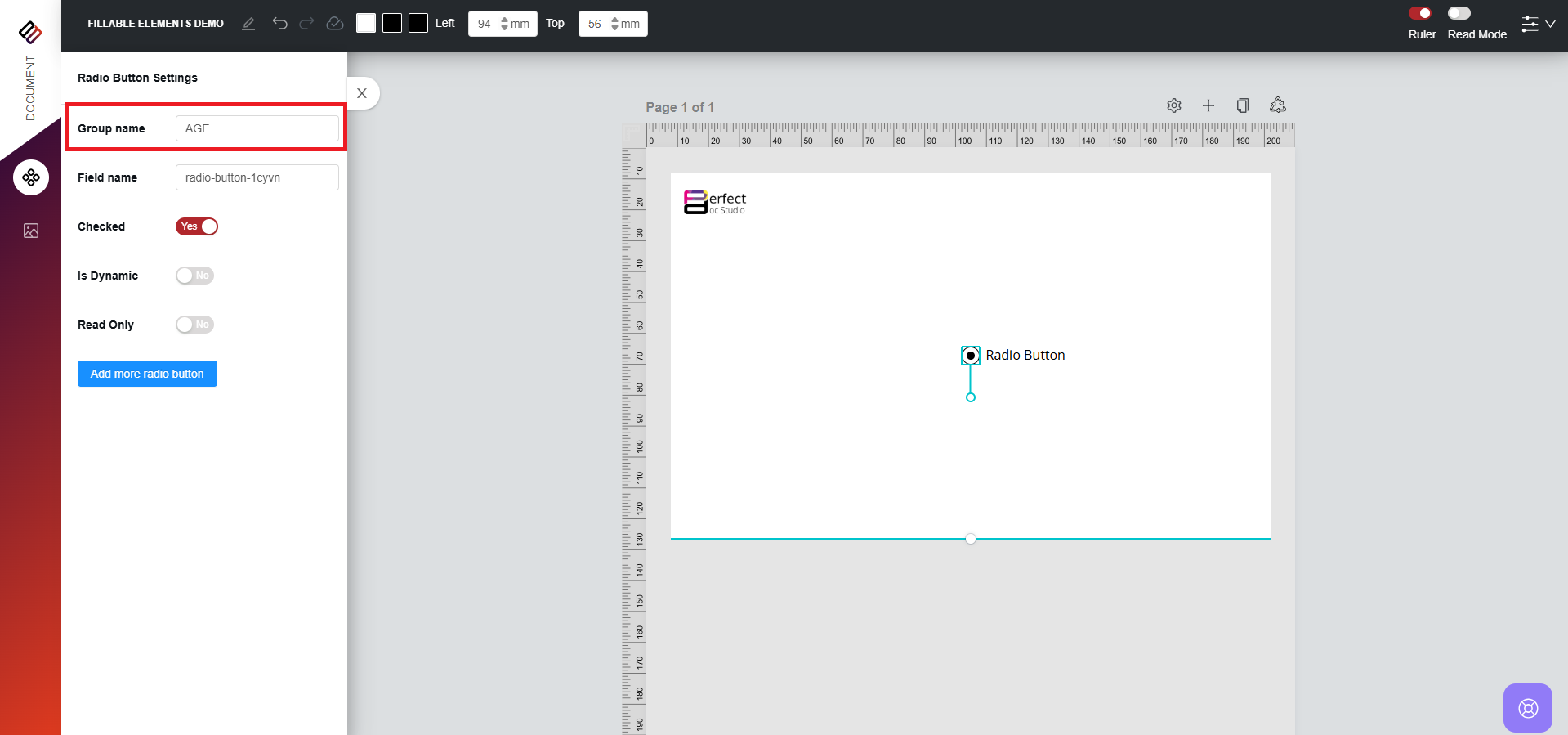Click the Group name input field
Viewport: 1568px width, 735px height.
click(257, 128)
